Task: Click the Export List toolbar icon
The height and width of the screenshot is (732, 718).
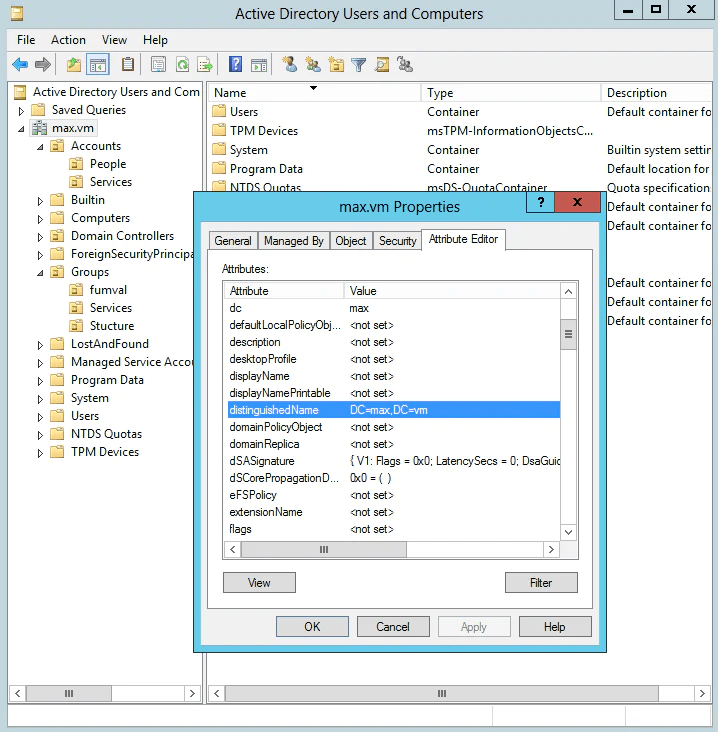Action: click(x=205, y=64)
